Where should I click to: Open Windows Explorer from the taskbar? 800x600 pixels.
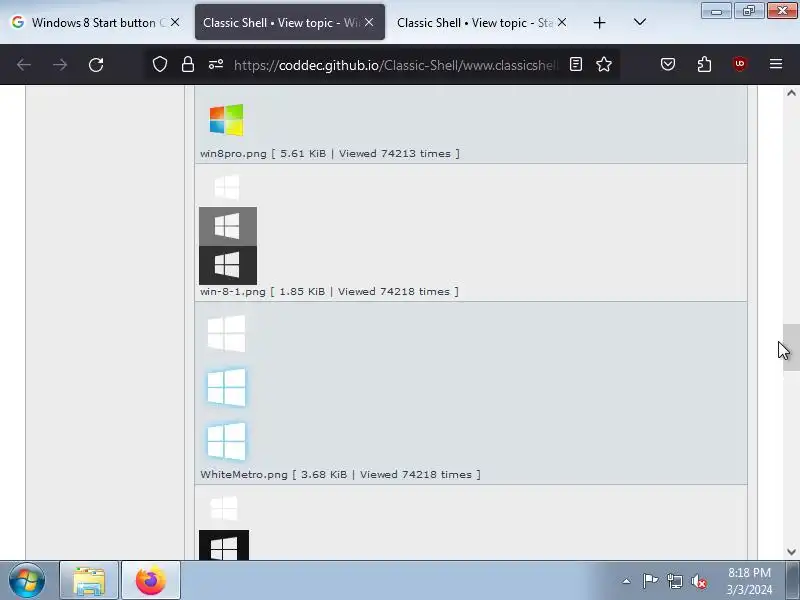click(x=89, y=581)
